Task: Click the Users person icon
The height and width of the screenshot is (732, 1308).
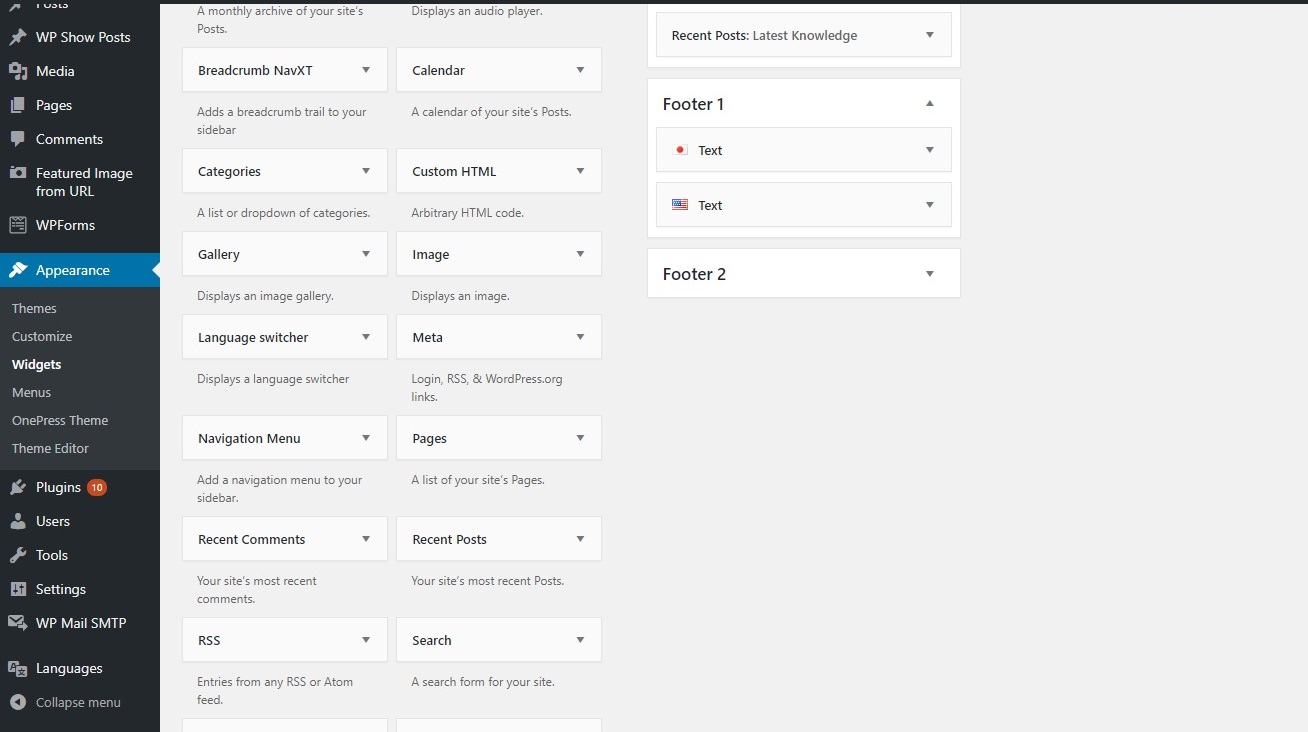Action: click(x=18, y=521)
